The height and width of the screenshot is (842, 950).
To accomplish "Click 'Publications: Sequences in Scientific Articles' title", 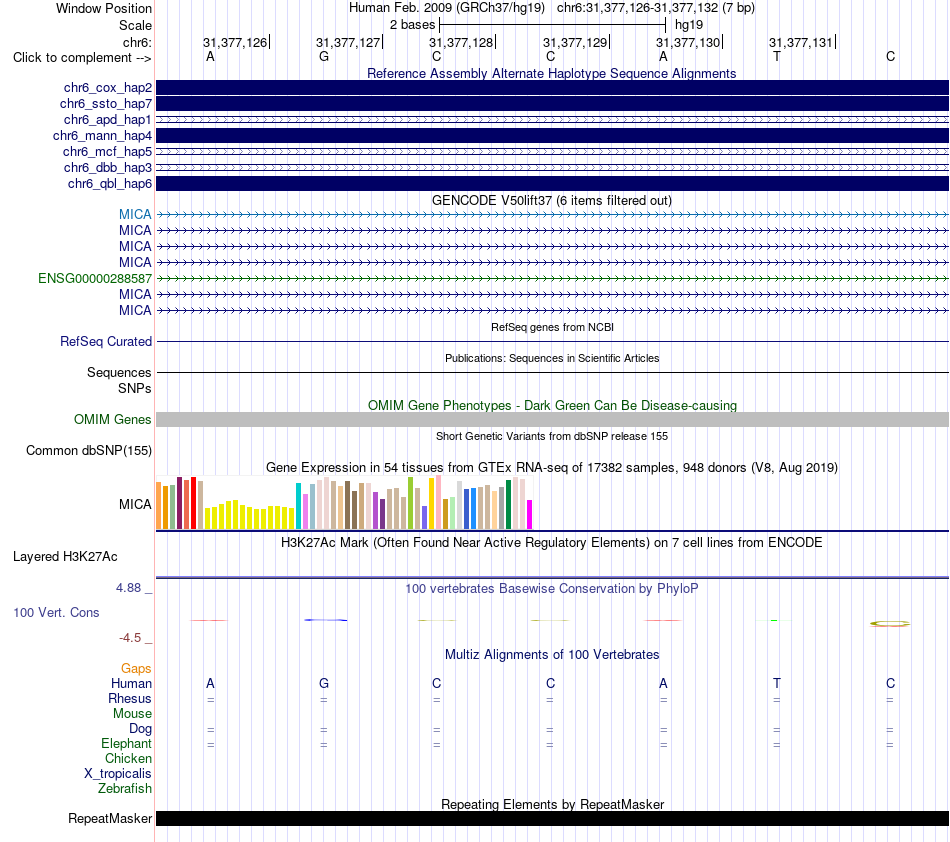I will coord(552,358).
